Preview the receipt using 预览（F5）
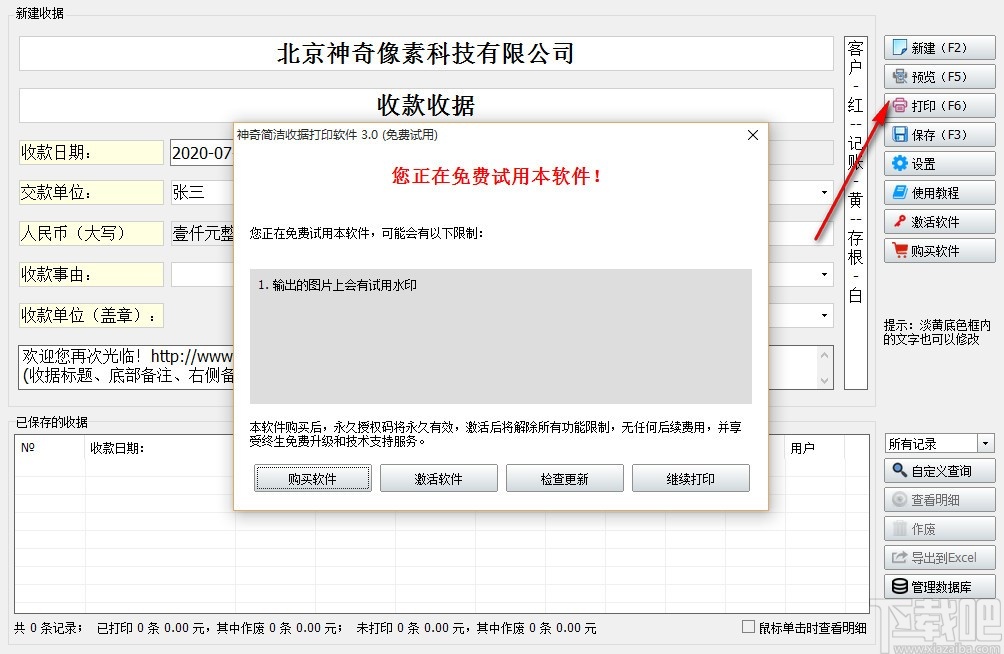 [939, 76]
